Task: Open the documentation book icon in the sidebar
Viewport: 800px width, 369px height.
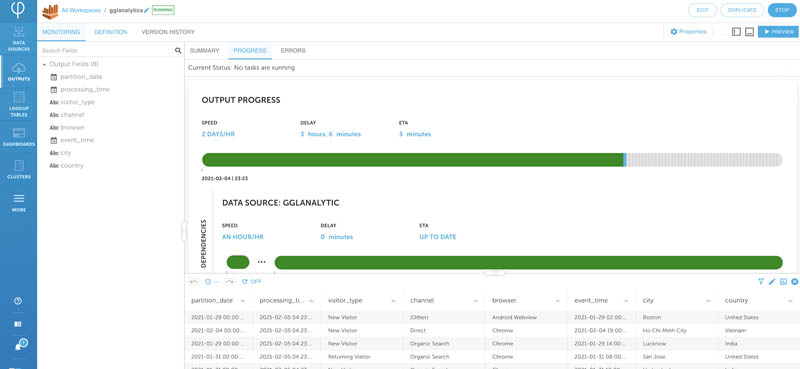Action: [x=18, y=324]
